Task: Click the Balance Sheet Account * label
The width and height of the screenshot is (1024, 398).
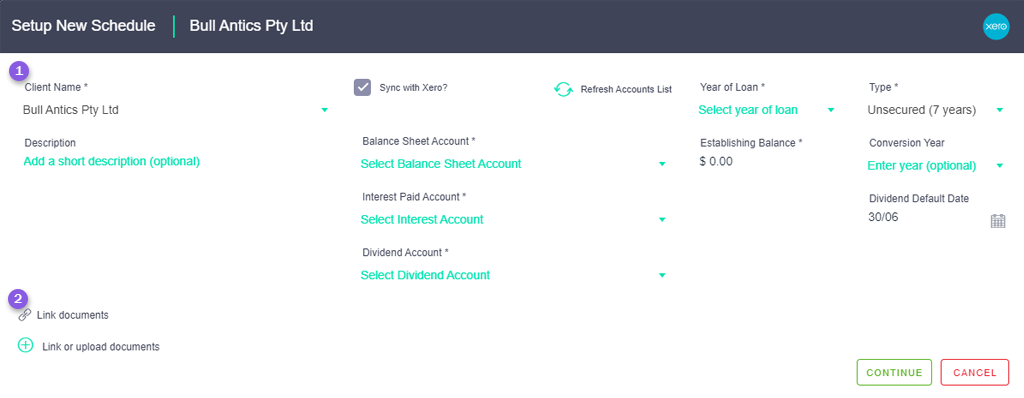Action: [x=419, y=141]
